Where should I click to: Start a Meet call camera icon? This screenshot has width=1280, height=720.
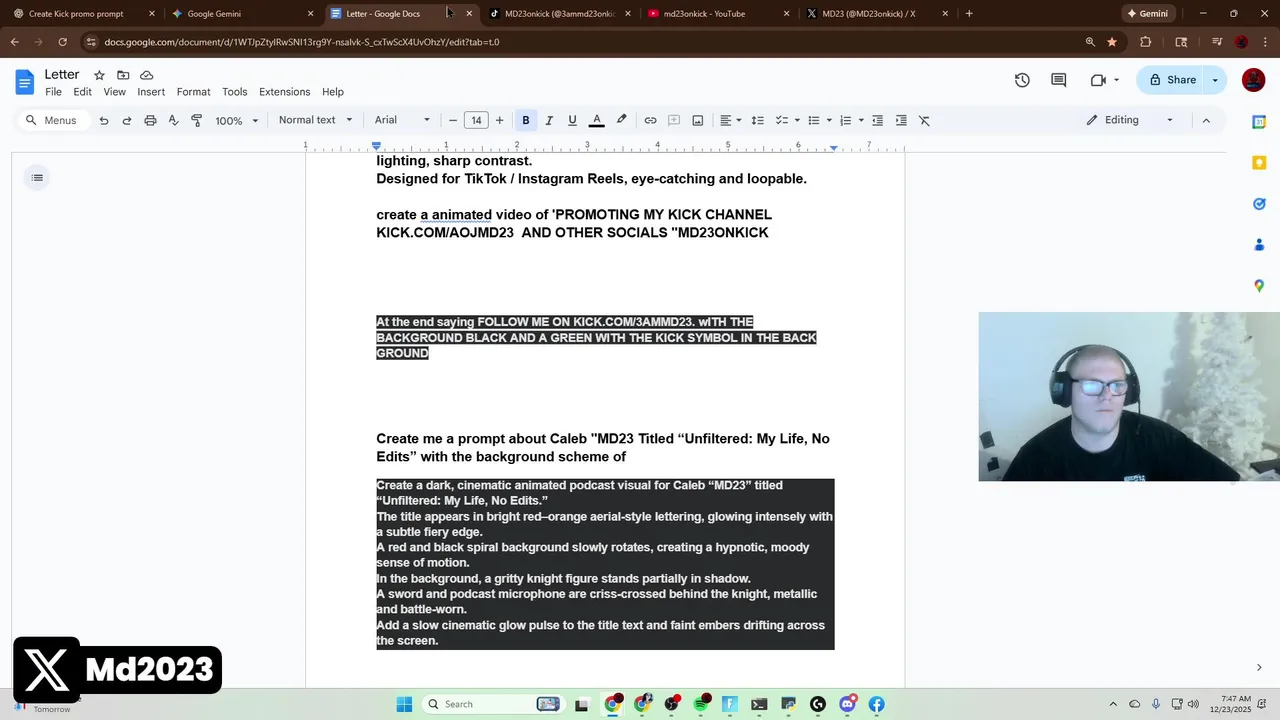[1099, 80]
